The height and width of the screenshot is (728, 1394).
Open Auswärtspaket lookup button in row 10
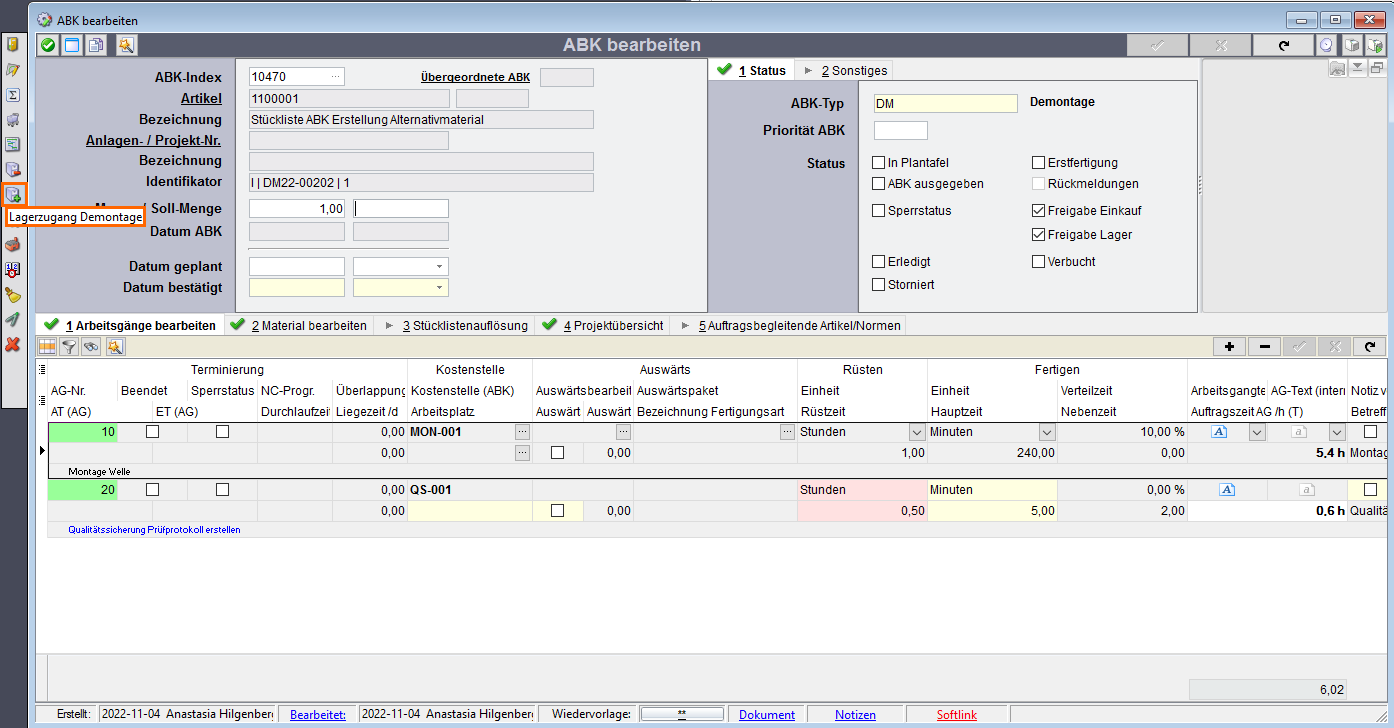(x=788, y=432)
